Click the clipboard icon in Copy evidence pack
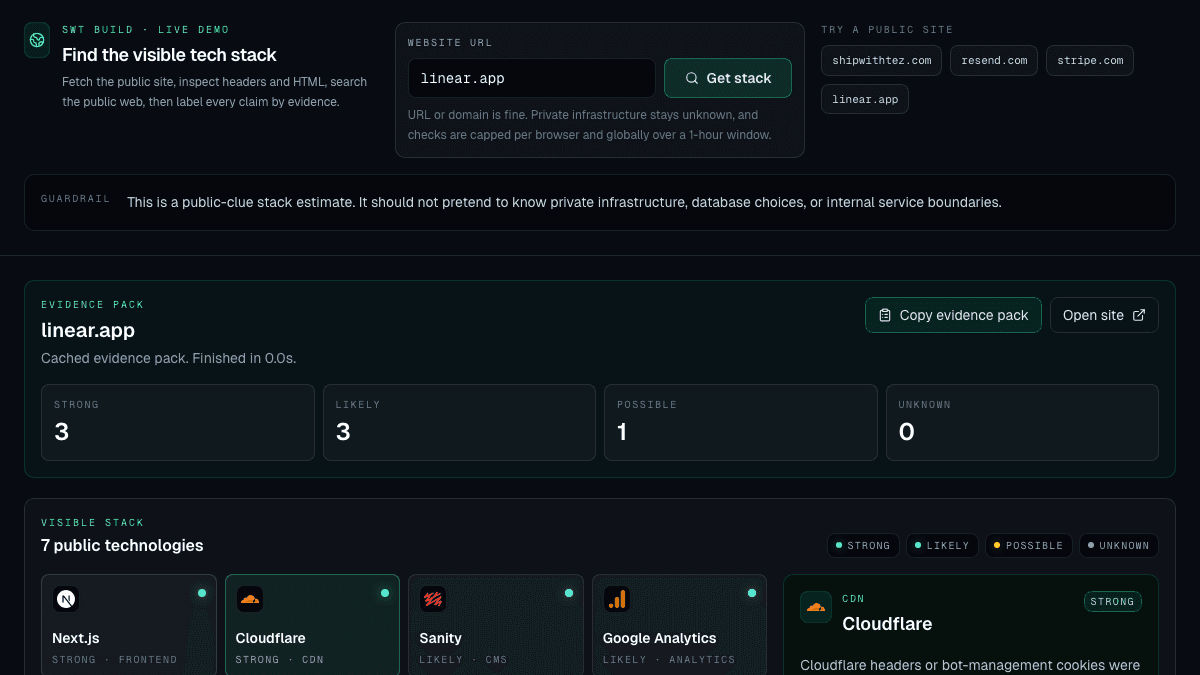The image size is (1200, 675). tap(885, 315)
